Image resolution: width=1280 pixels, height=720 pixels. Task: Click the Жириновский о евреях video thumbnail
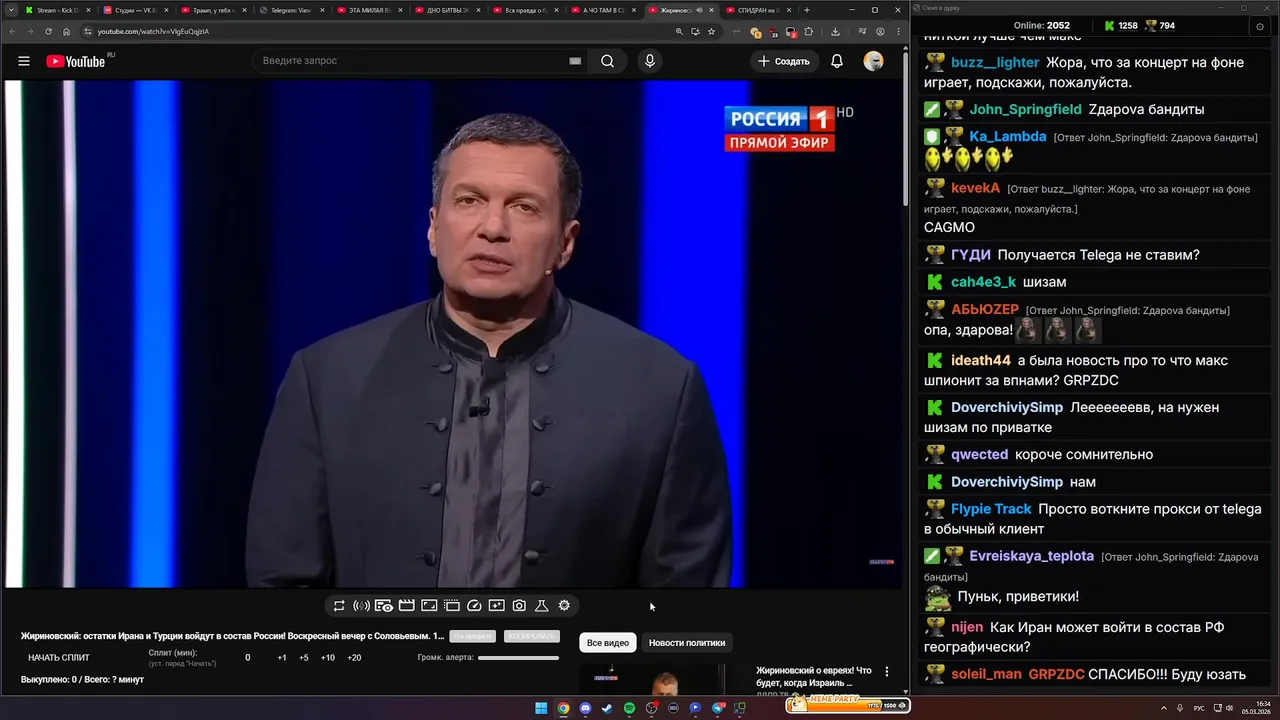[x=652, y=679]
